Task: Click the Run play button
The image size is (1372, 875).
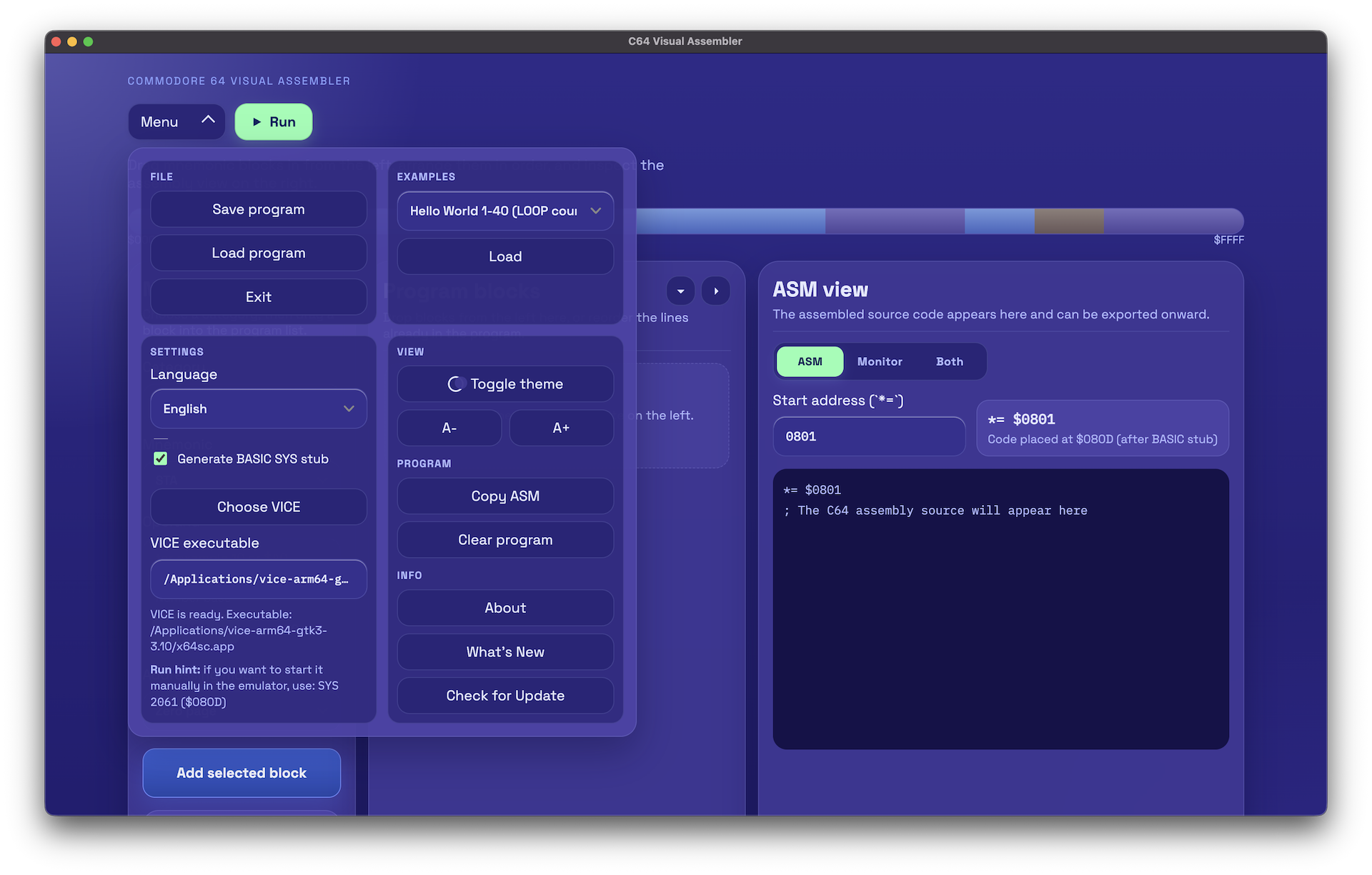Action: pyautogui.click(x=274, y=122)
